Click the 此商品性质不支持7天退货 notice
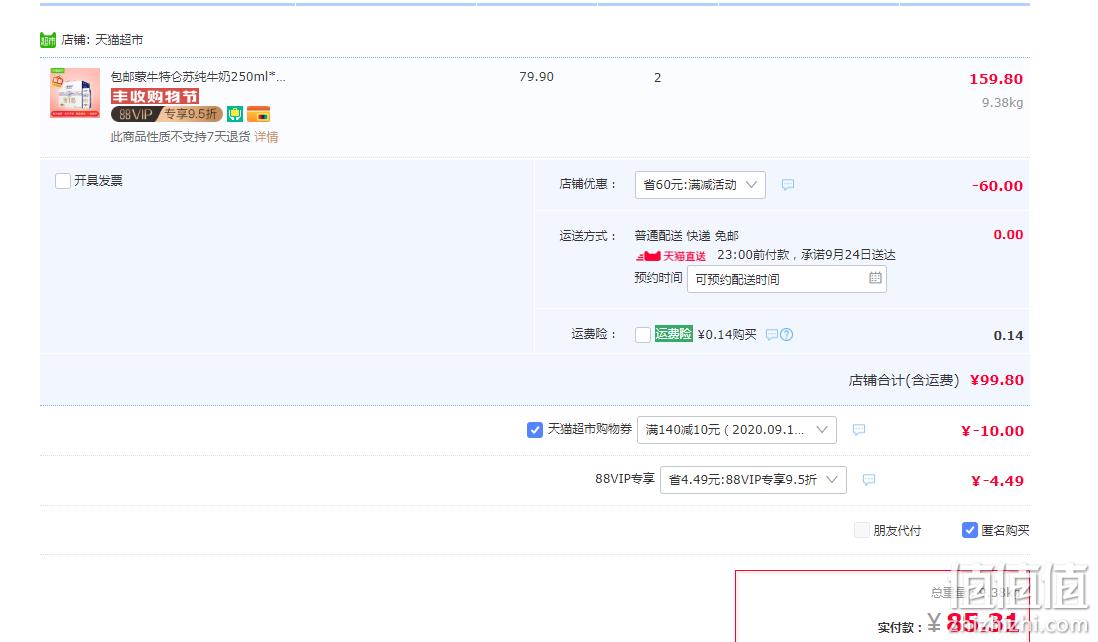 click(180, 137)
